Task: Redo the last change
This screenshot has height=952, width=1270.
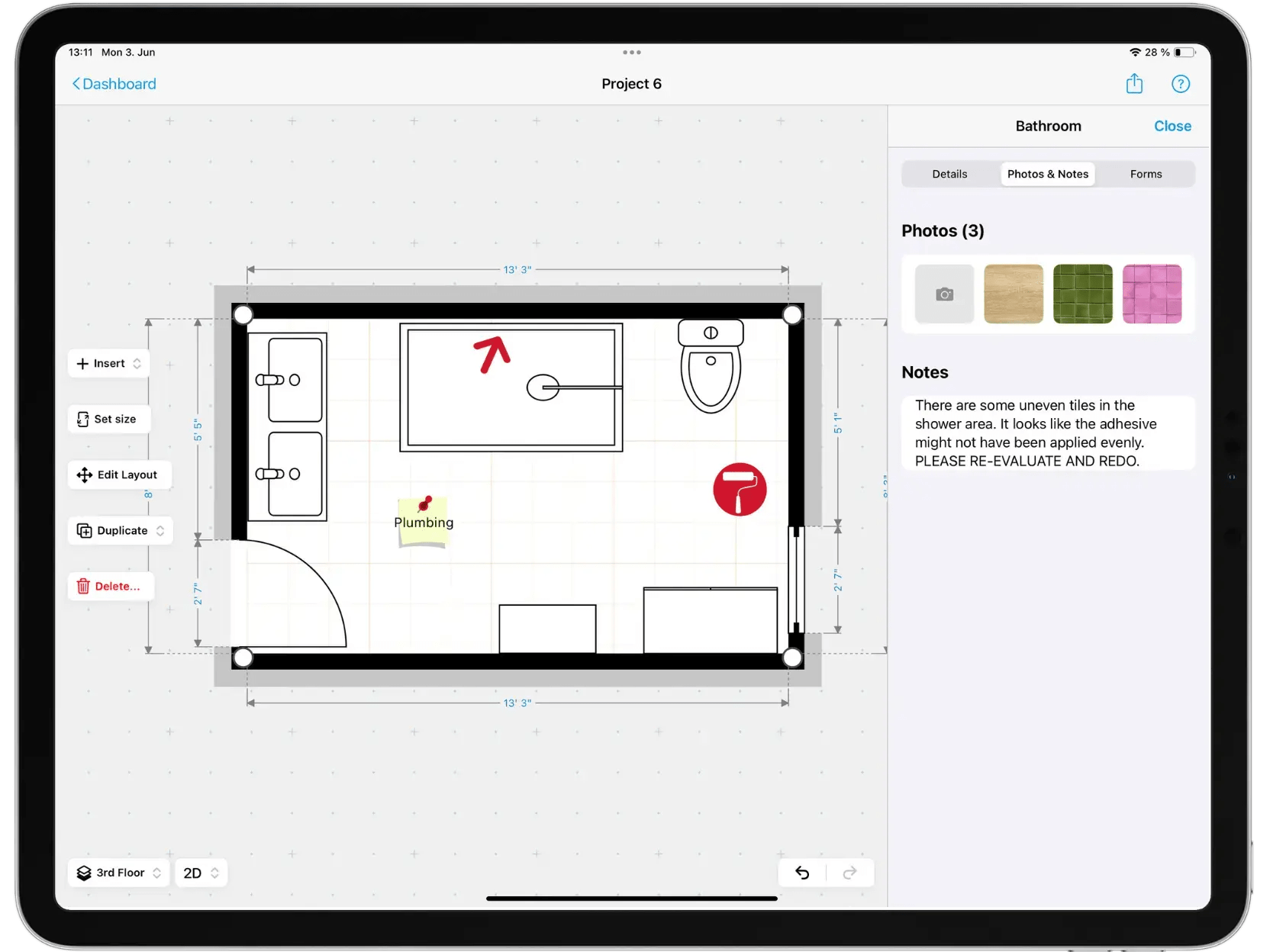Action: [x=850, y=873]
